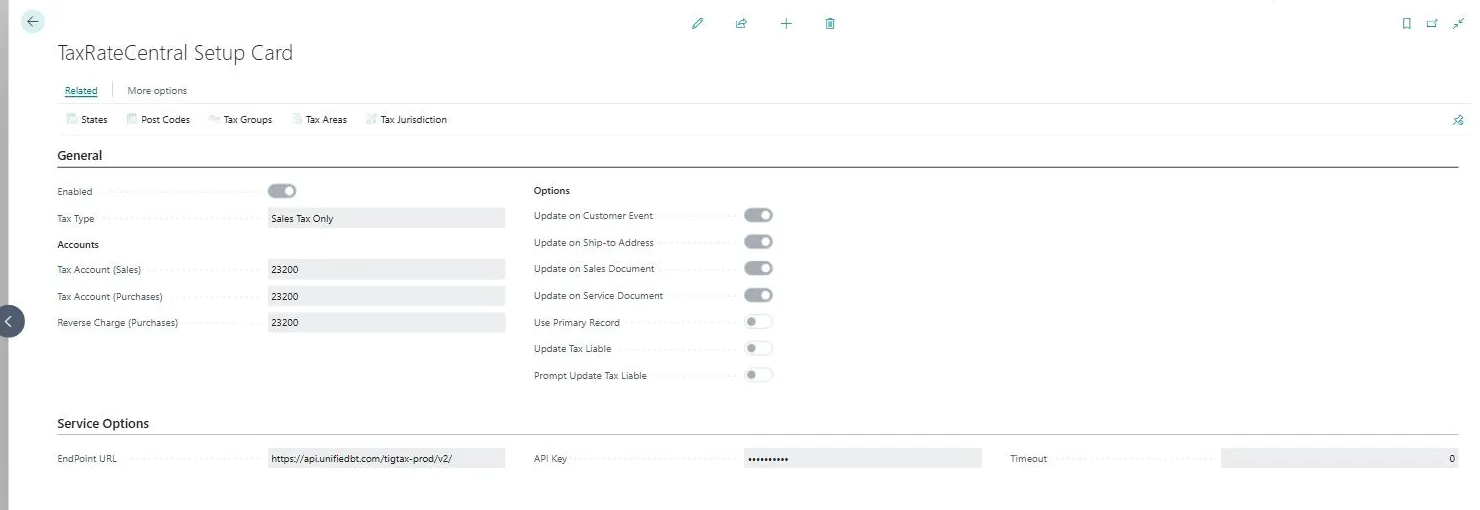Click Reverse Charge (Purchases) field
The height and width of the screenshot is (510, 1480).
tap(386, 322)
